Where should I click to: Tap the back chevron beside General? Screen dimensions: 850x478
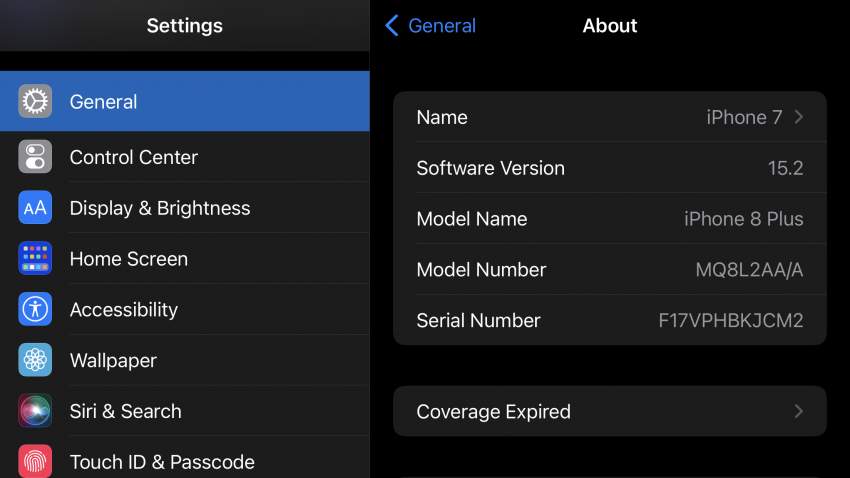(x=392, y=26)
